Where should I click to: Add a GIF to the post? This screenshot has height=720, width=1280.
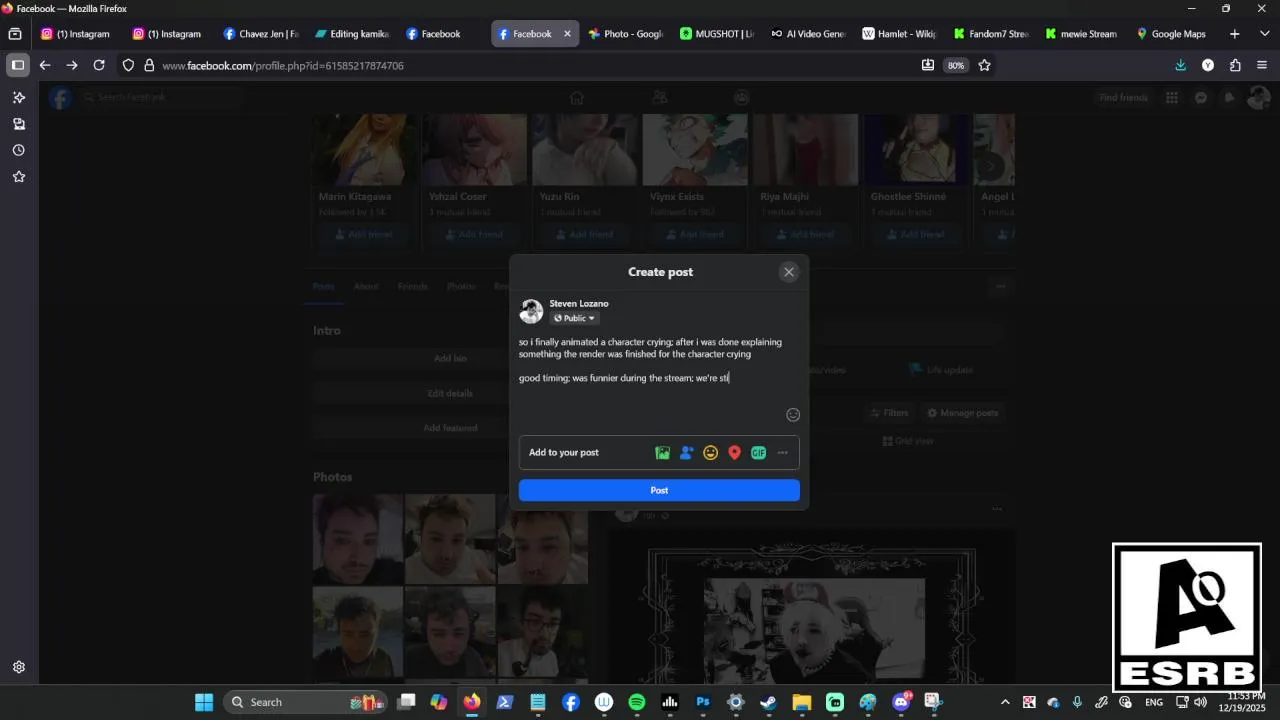758,453
